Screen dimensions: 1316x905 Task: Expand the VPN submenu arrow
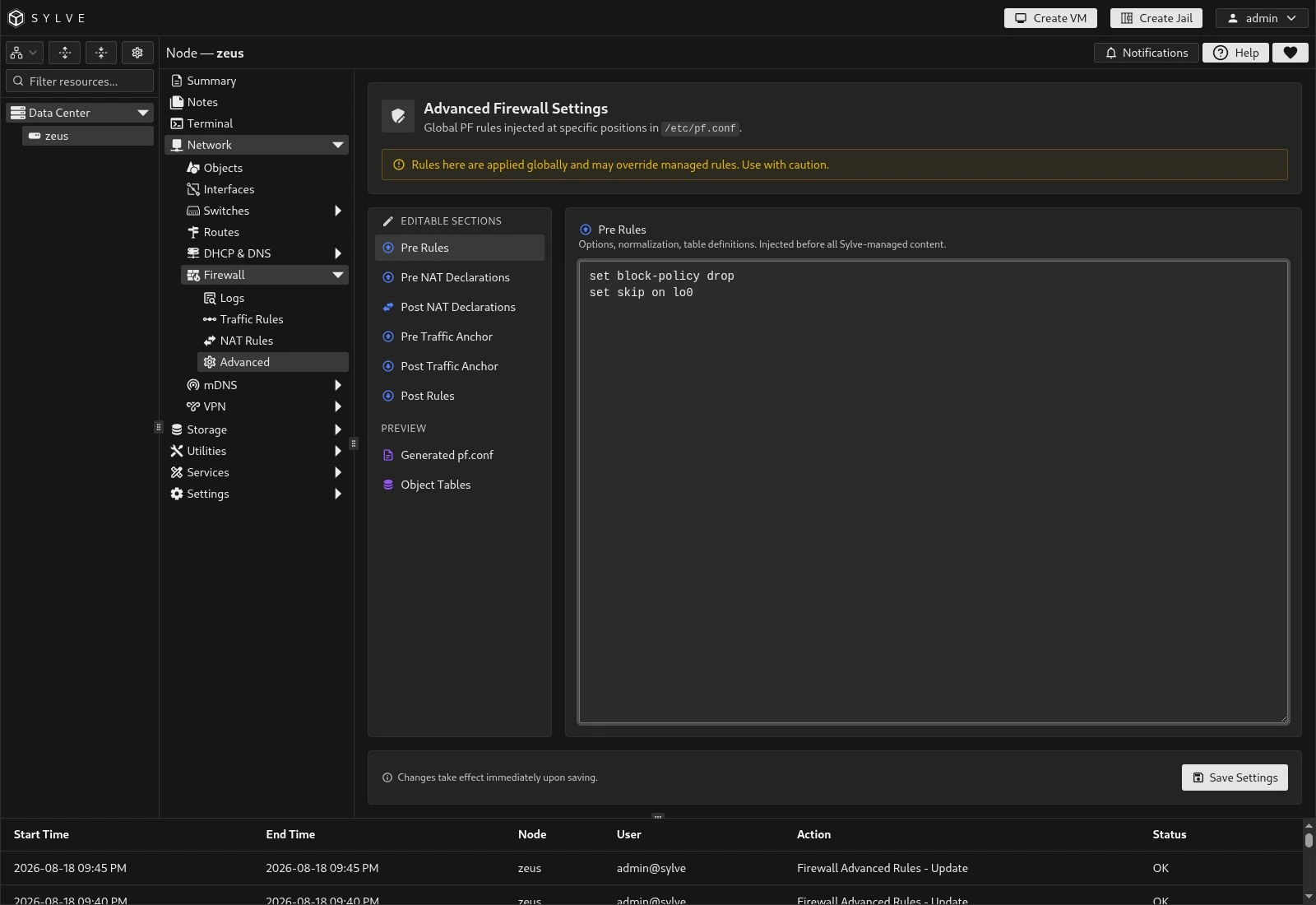point(338,406)
